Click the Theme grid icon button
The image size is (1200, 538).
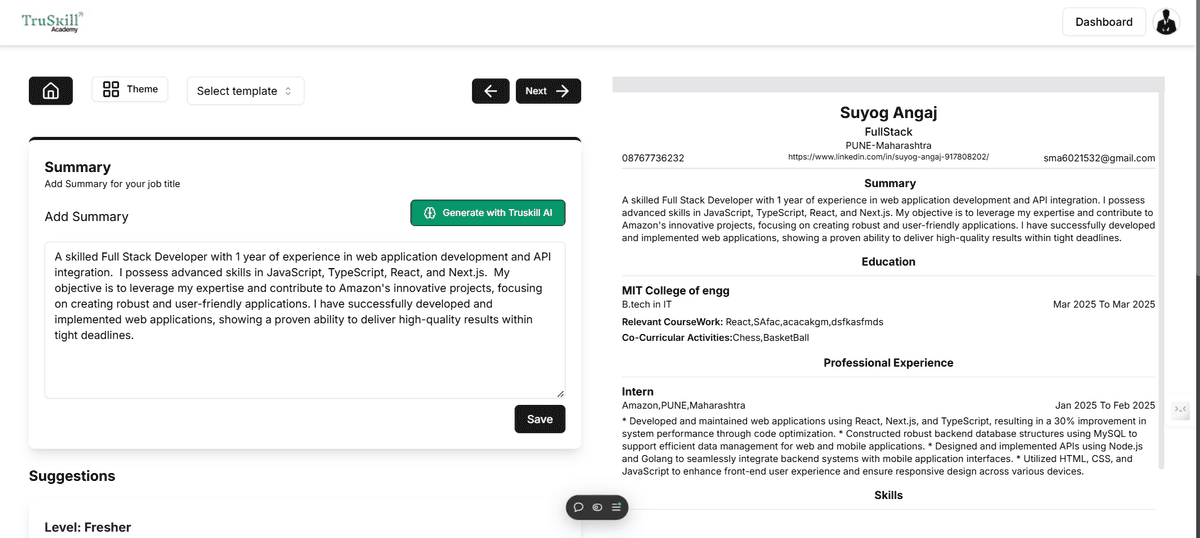(x=130, y=89)
